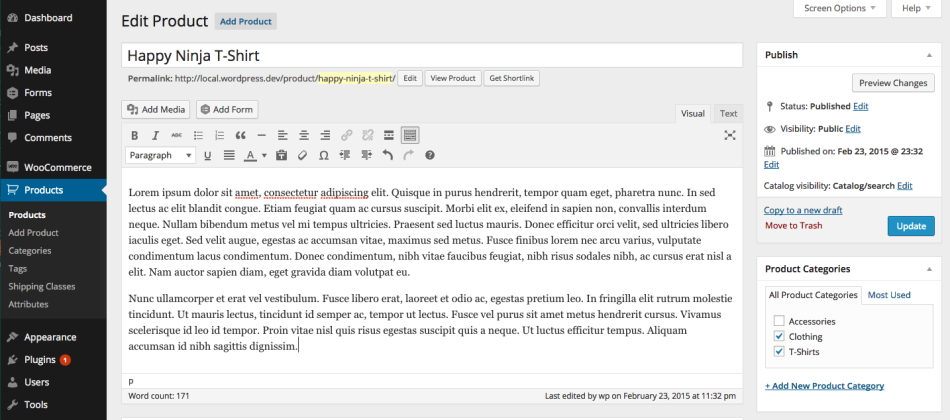Insert special character with omega icon
The image size is (950, 420).
pos(323,155)
